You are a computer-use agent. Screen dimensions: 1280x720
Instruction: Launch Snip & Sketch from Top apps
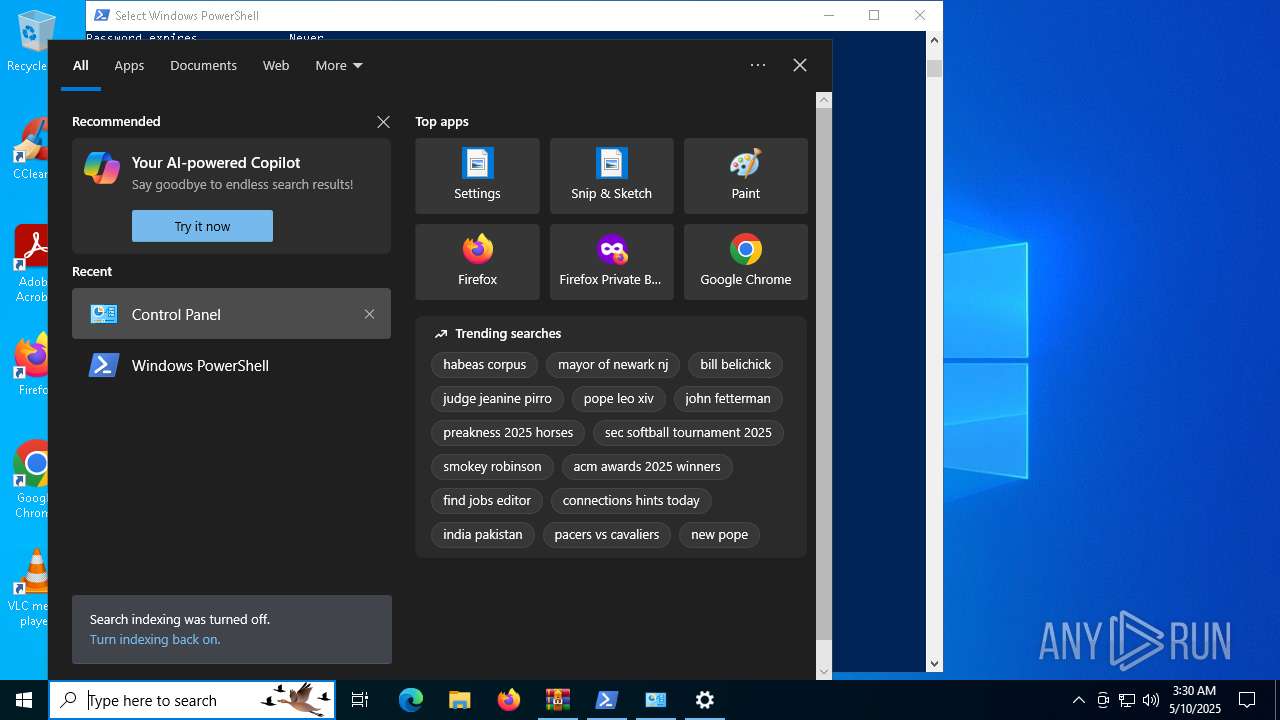[611, 176]
